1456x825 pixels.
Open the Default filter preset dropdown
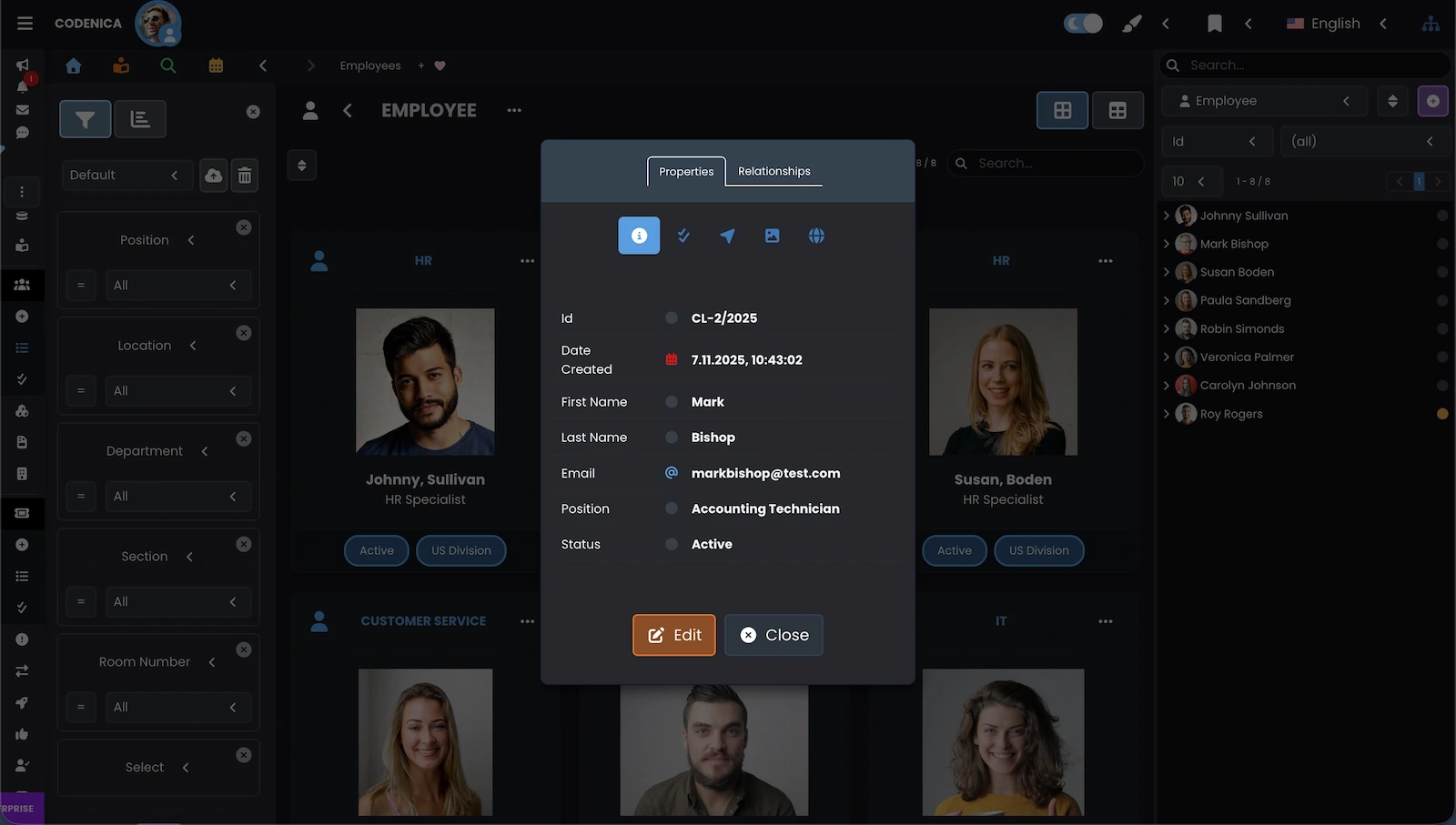[x=125, y=176]
